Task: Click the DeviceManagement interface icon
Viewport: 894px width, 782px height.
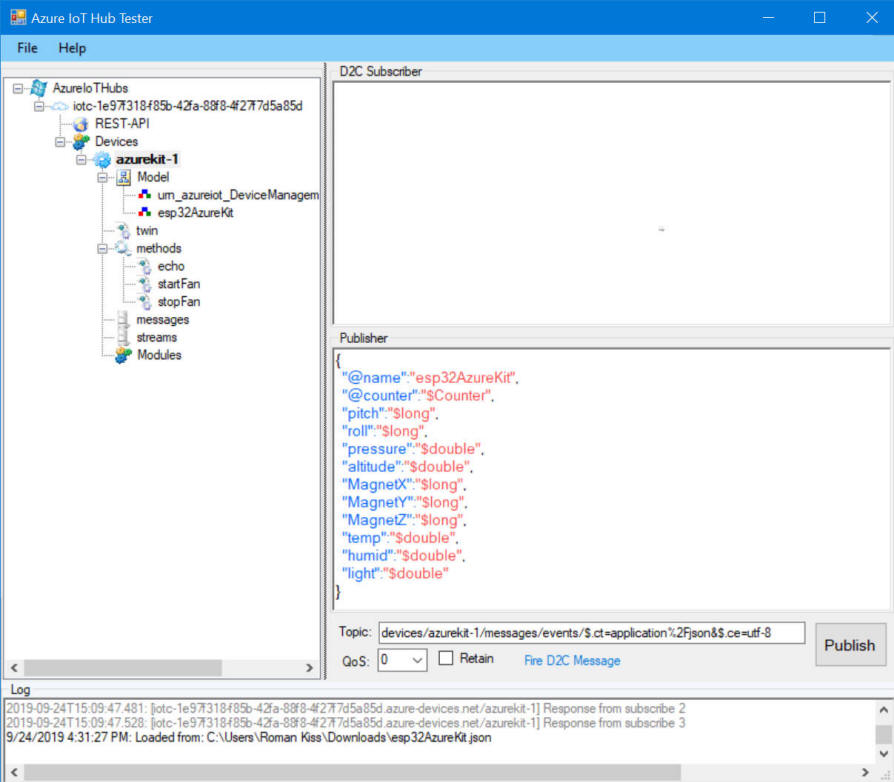Action: 145,195
